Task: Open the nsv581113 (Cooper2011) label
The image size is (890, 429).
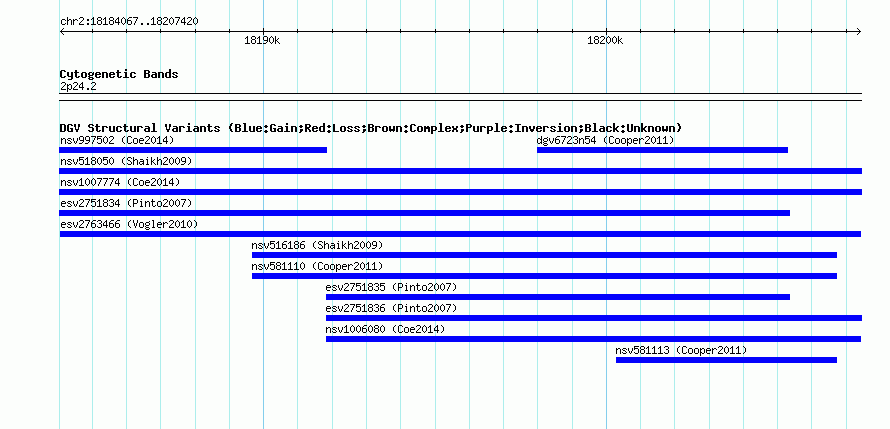Action: coord(681,350)
